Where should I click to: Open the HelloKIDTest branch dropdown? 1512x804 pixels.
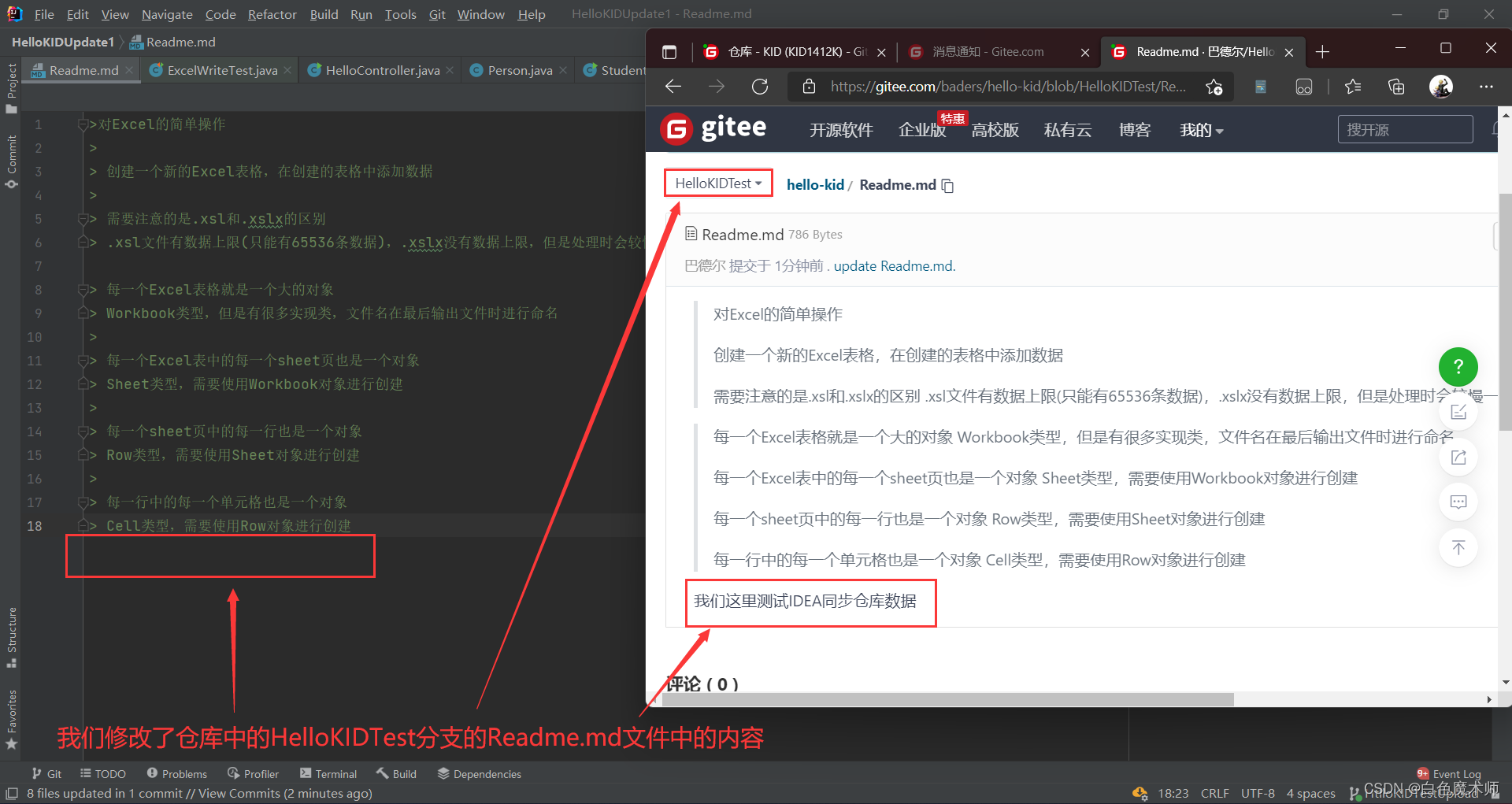click(x=718, y=183)
